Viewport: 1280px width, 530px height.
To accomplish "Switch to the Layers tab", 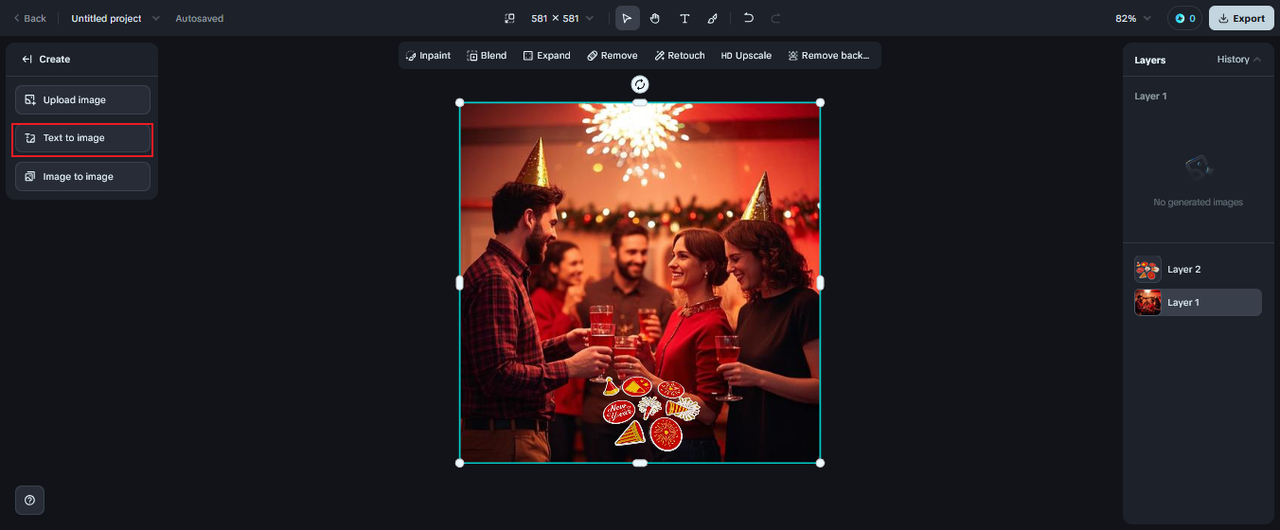I will 1150,60.
